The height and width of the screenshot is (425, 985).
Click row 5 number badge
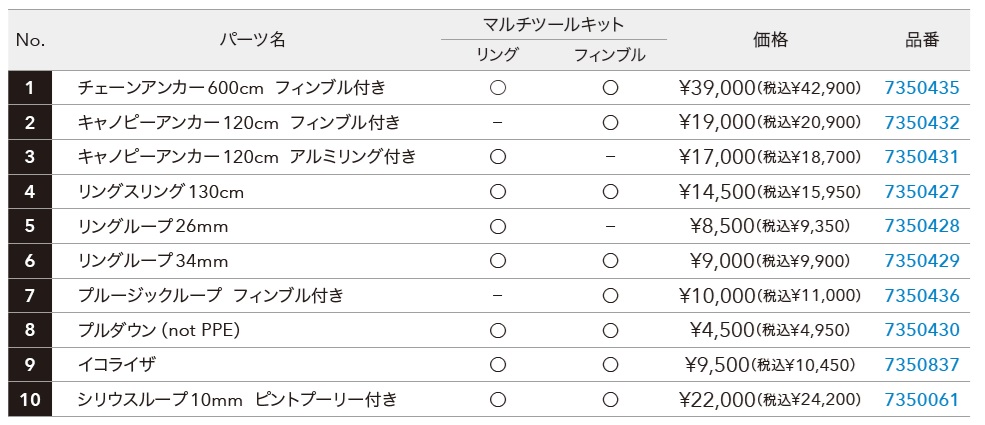click(x=30, y=226)
